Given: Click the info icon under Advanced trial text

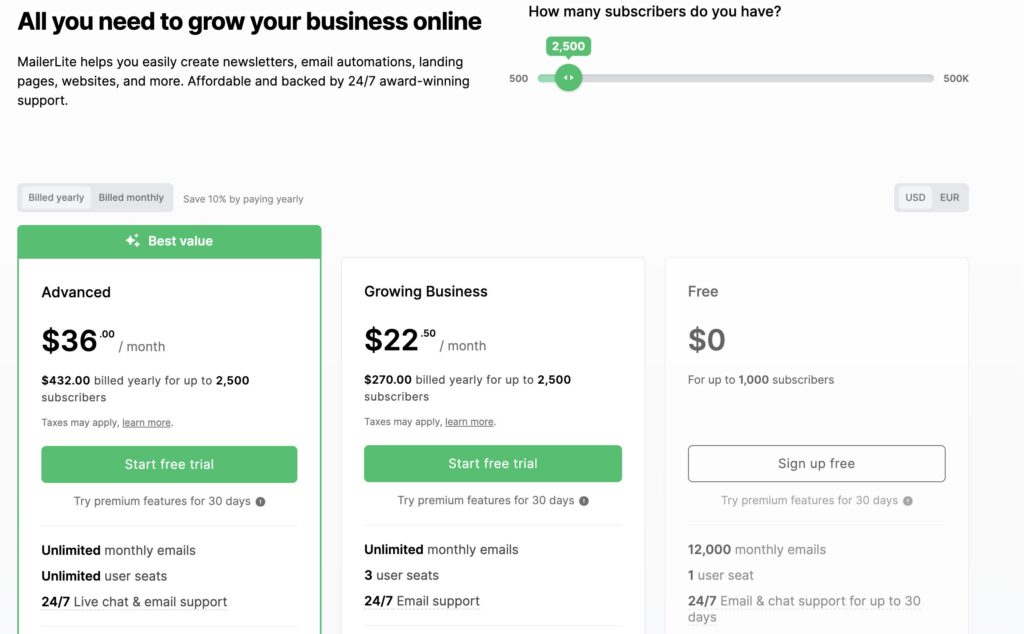Looking at the screenshot, I should [261, 501].
